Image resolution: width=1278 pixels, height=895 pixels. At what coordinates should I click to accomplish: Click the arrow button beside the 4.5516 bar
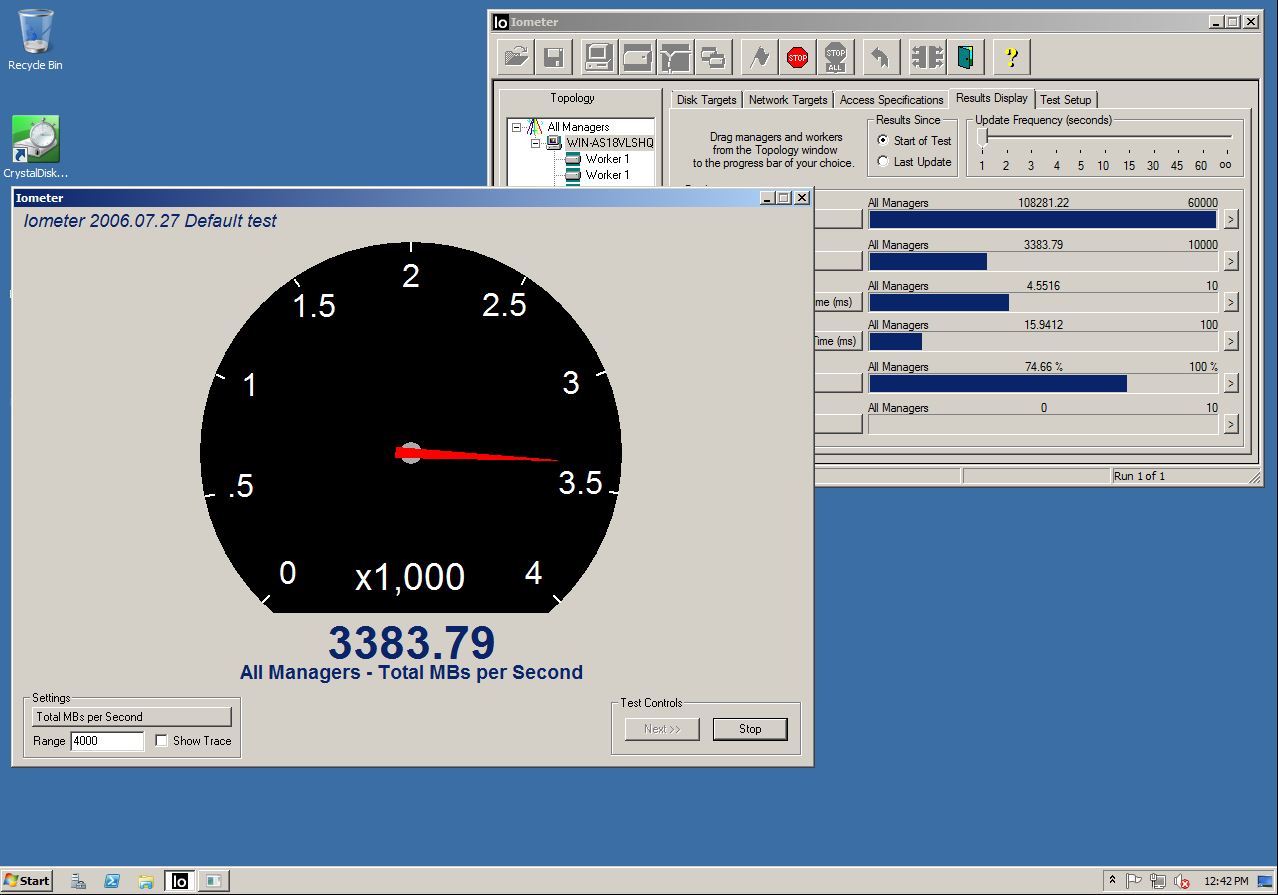[x=1231, y=302]
